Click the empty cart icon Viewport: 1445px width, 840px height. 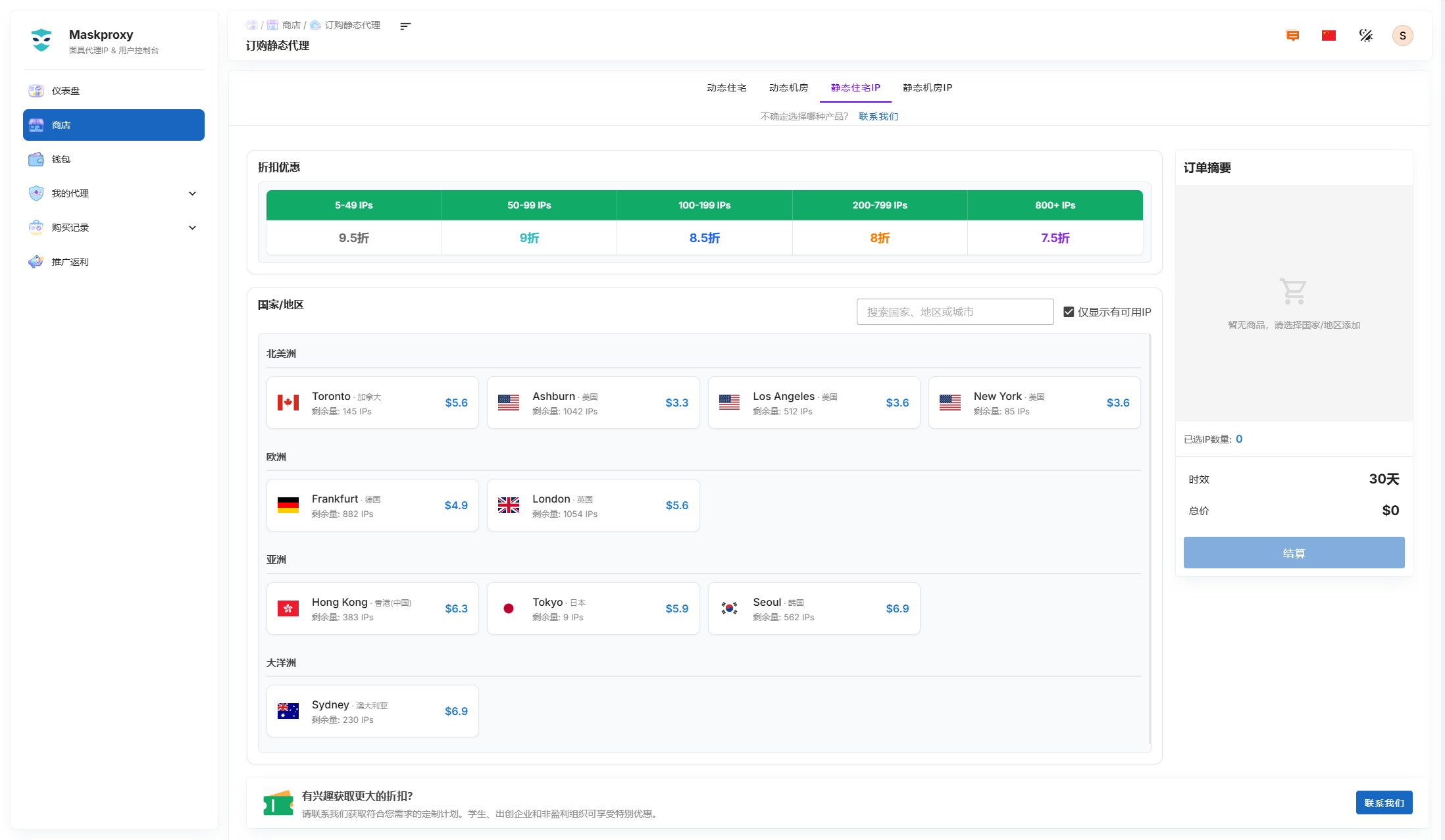(x=1293, y=291)
